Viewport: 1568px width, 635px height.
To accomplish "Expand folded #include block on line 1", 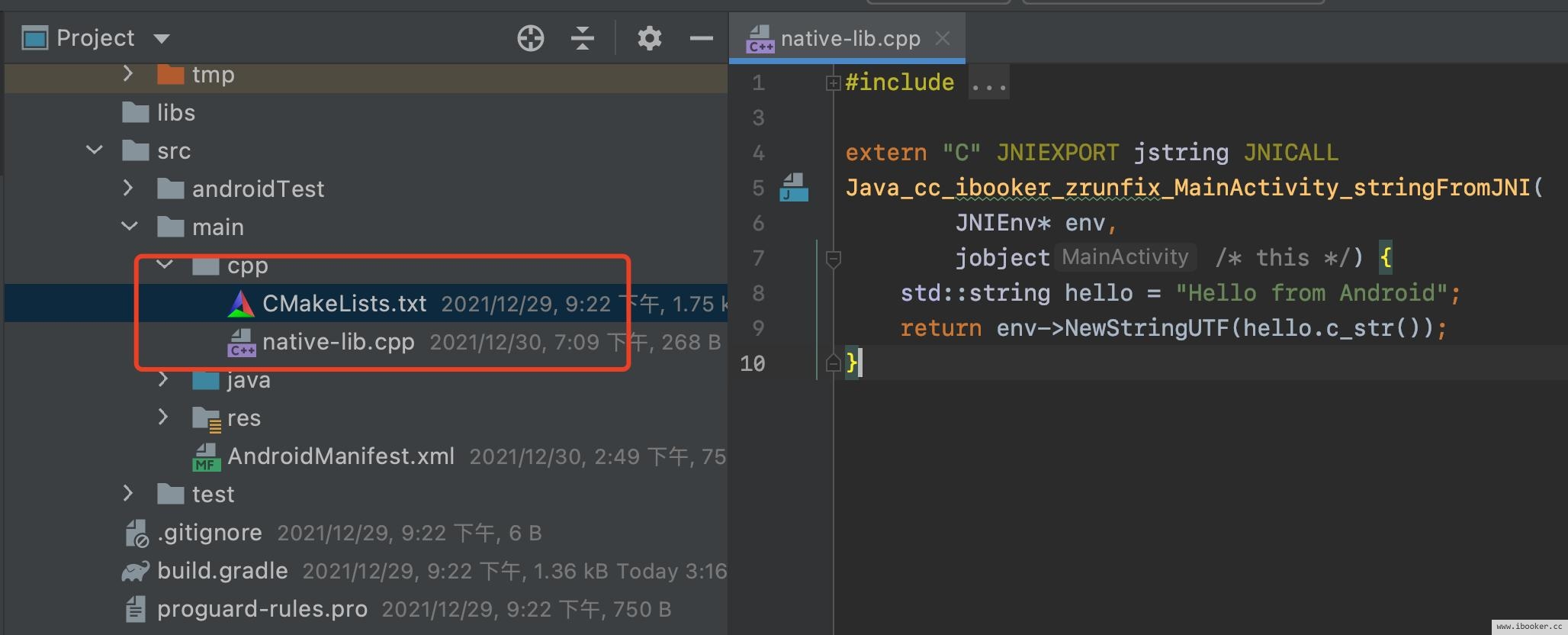I will pos(833,83).
